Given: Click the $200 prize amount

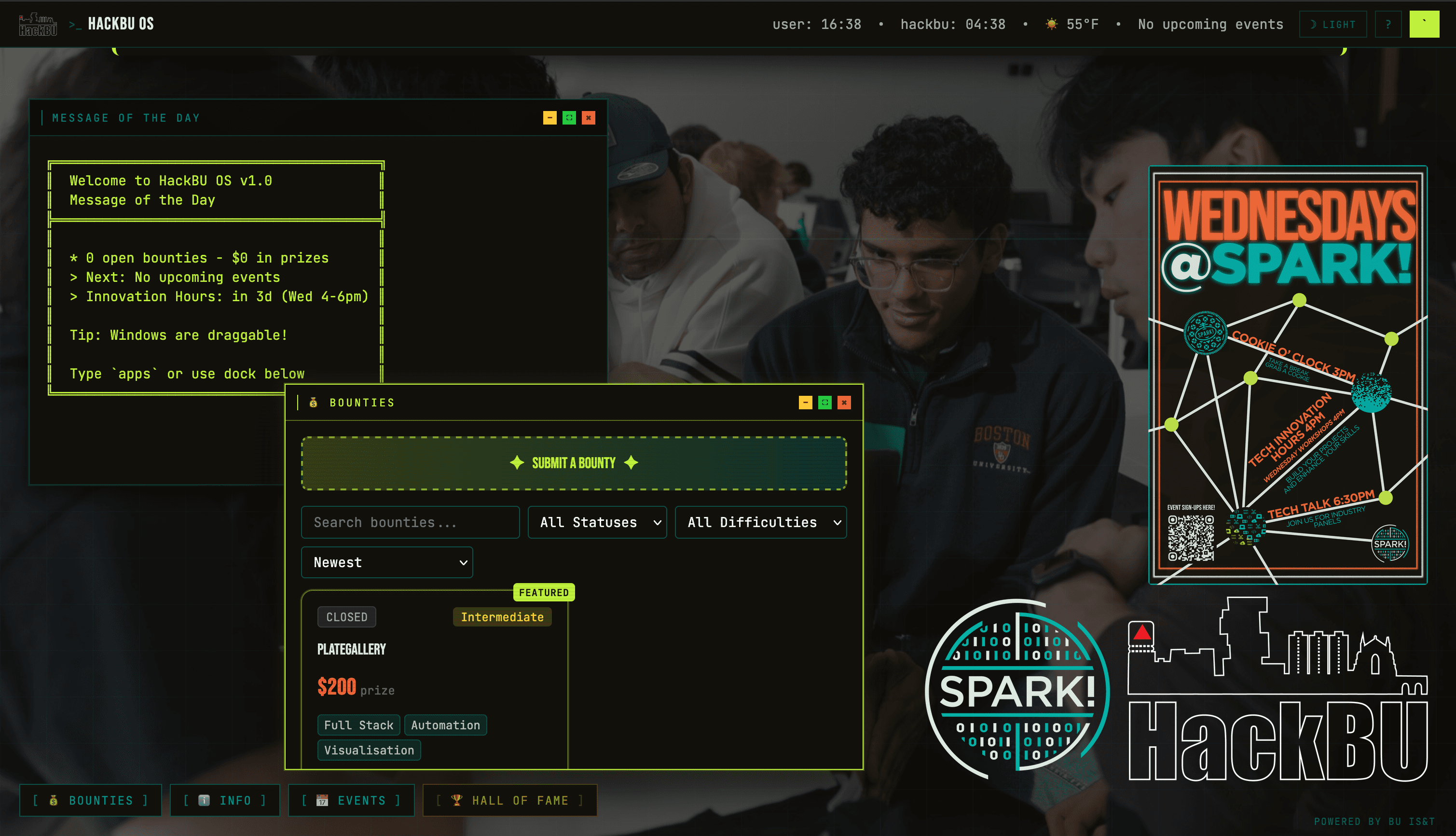Looking at the screenshot, I should [x=337, y=687].
